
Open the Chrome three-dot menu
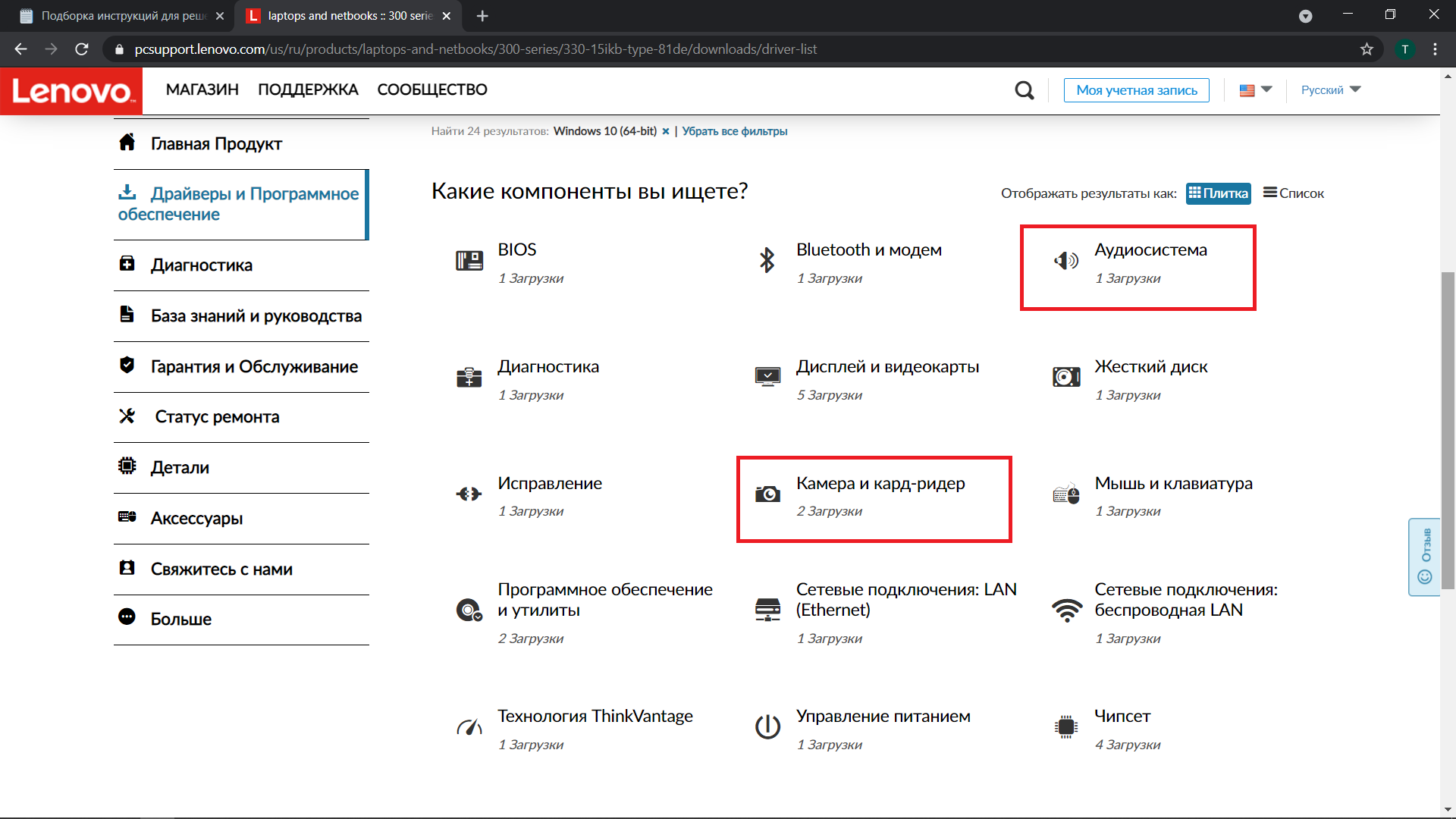(x=1435, y=49)
